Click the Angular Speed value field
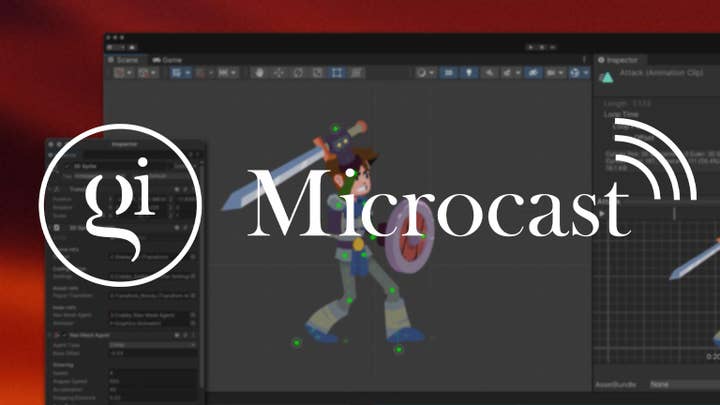The height and width of the screenshot is (405, 720). tap(153, 381)
